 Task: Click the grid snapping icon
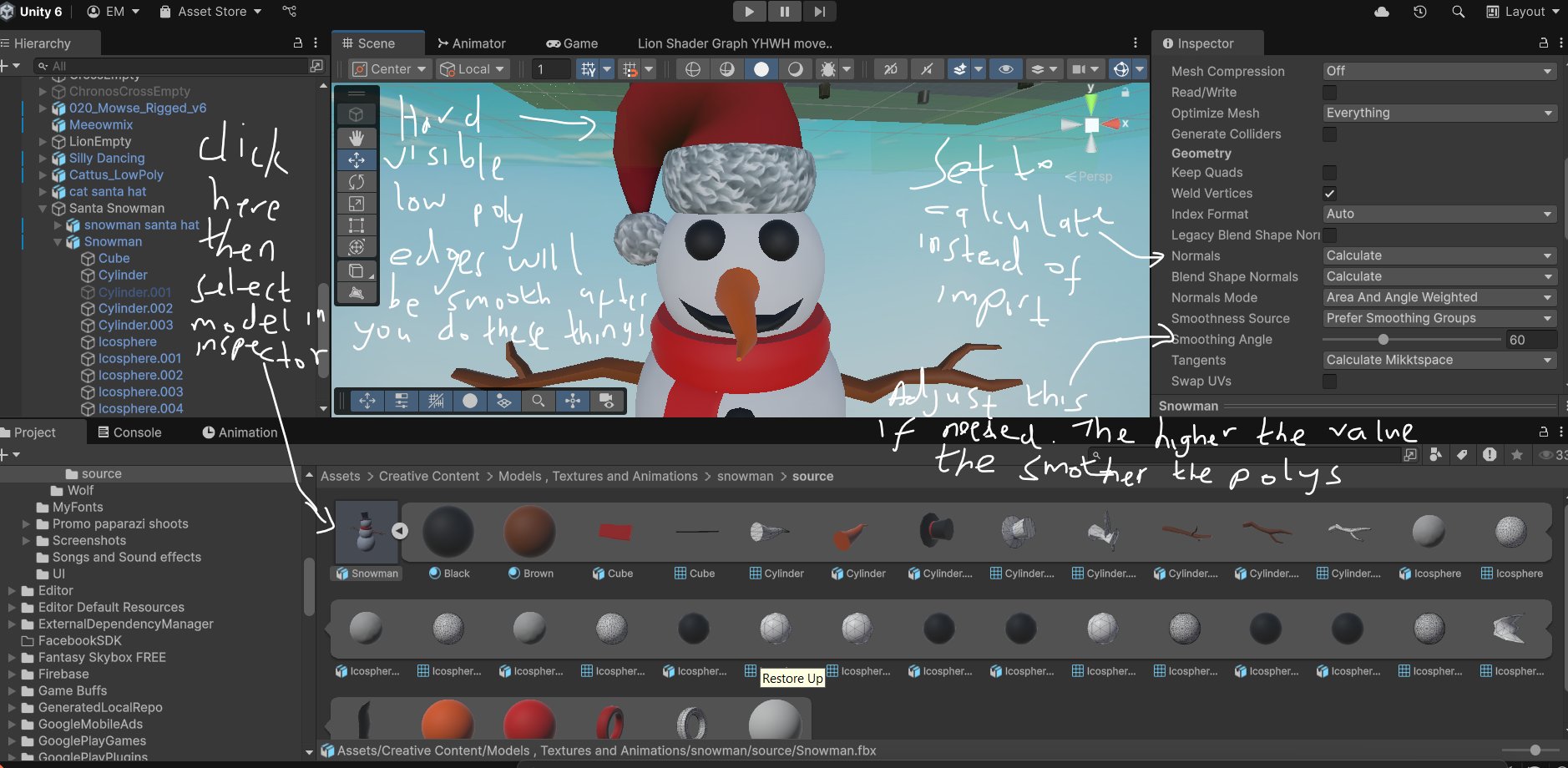pyautogui.click(x=588, y=69)
